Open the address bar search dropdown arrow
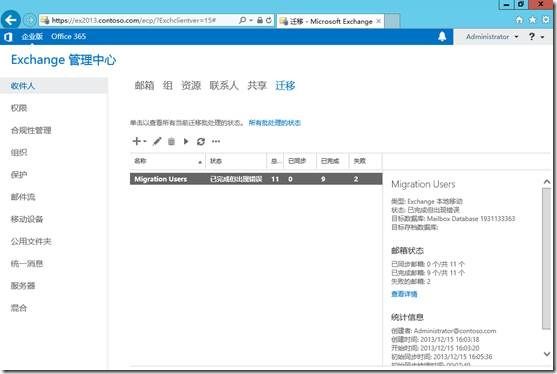Screen dimensions: 557x374 251,20
